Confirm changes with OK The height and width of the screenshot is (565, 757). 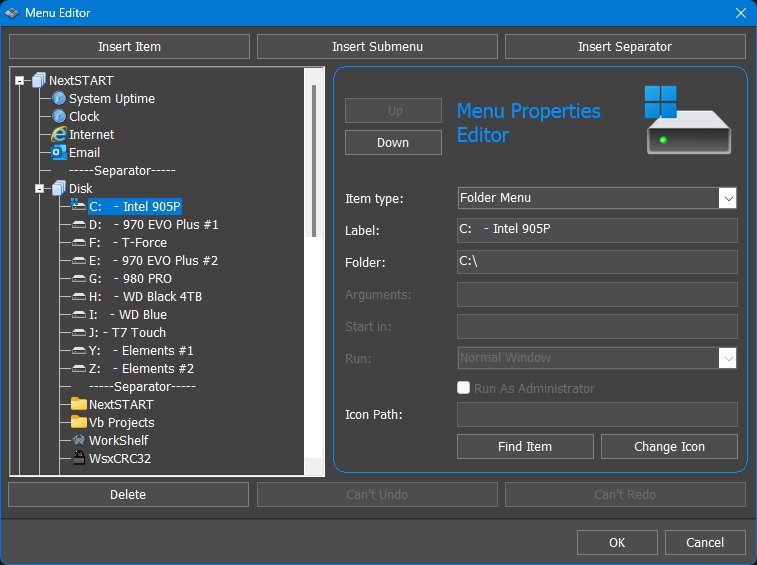point(617,542)
